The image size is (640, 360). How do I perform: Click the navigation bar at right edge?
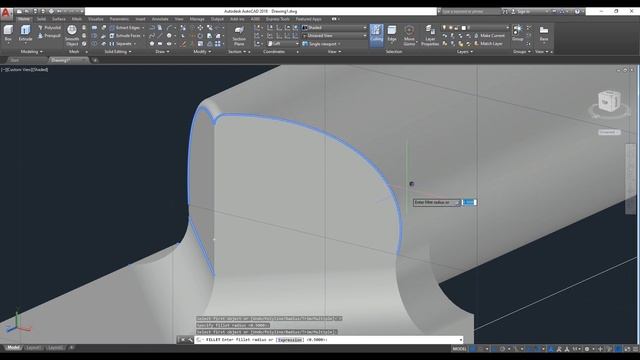[x=630, y=178]
